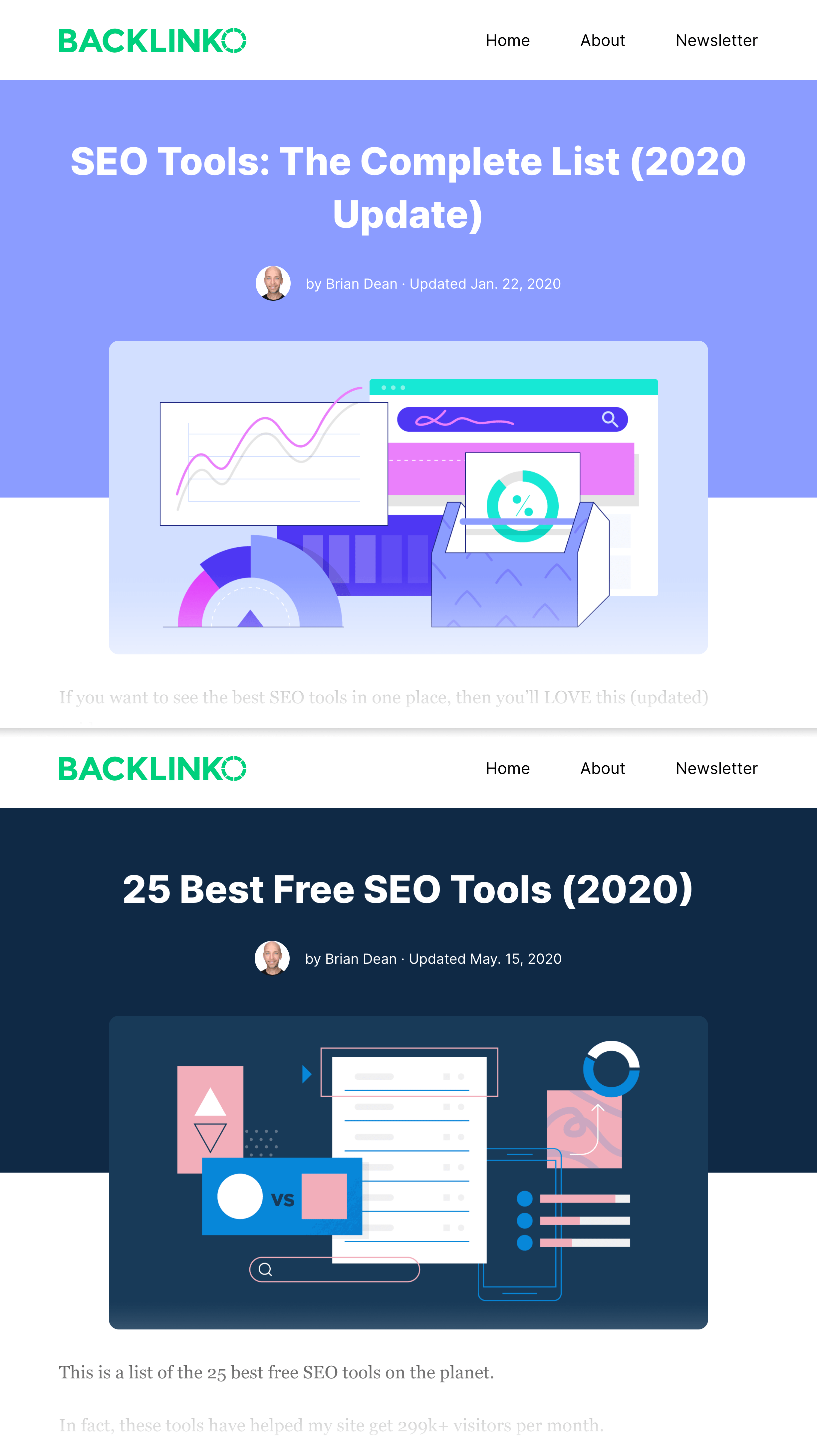Click the Newsletter link in second navigation

coord(716,768)
